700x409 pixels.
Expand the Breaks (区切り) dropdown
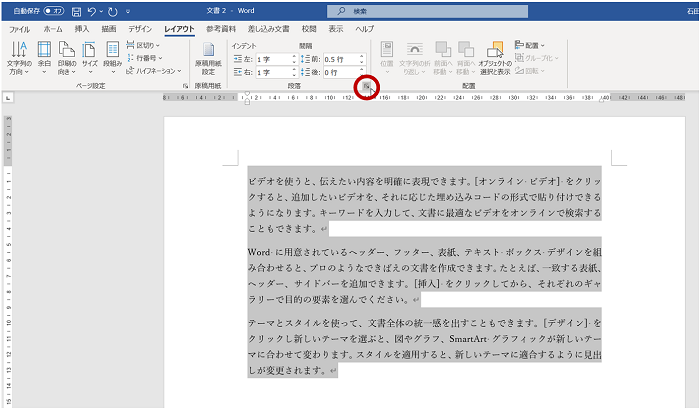pos(146,46)
